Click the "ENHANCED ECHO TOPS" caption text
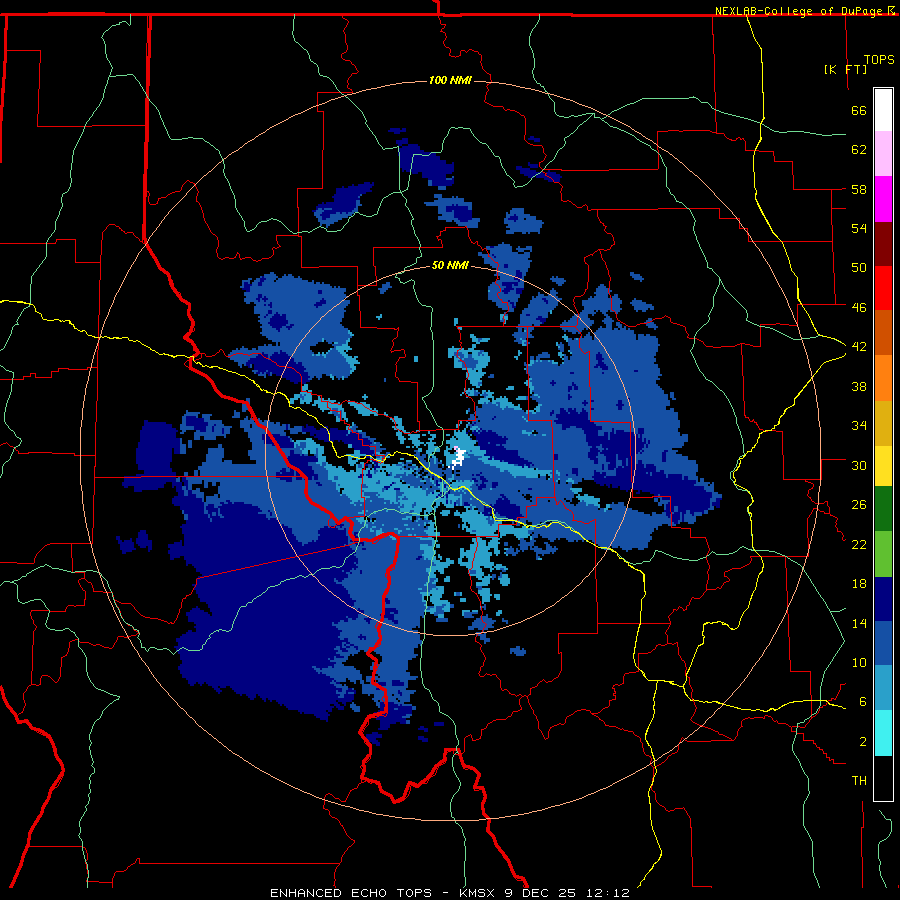This screenshot has height=900, width=900. pos(351,893)
